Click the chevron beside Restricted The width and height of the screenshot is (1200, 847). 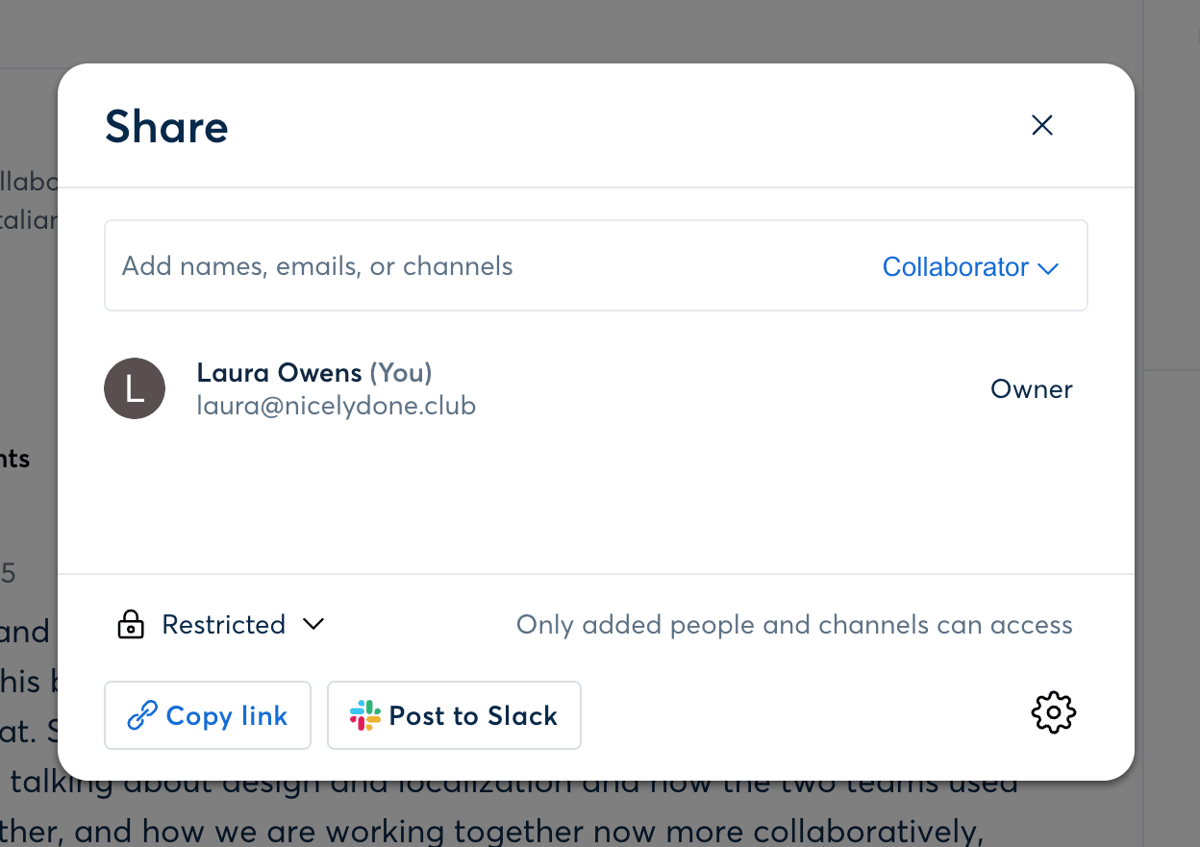[312, 624]
